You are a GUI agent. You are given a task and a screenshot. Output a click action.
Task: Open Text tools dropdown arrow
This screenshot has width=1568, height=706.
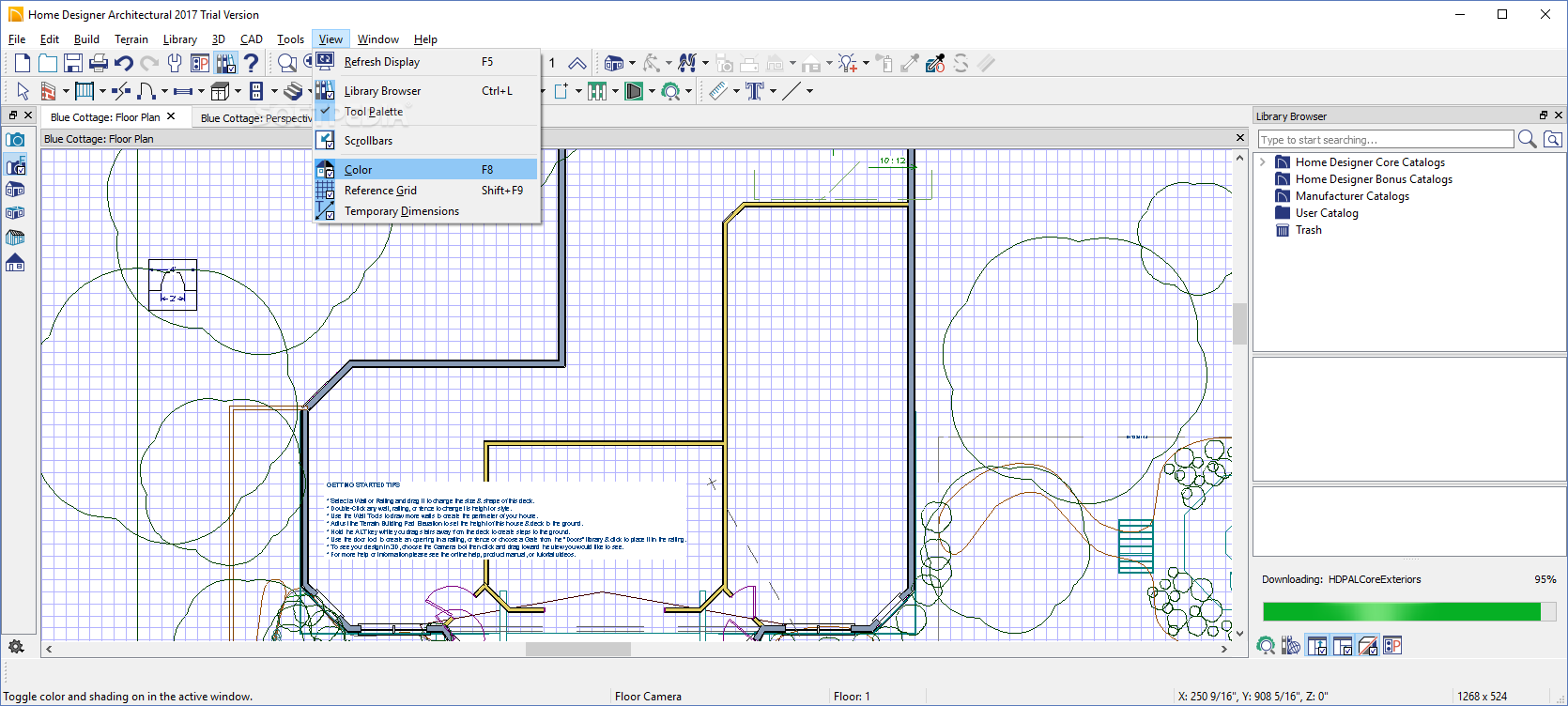coord(773,91)
